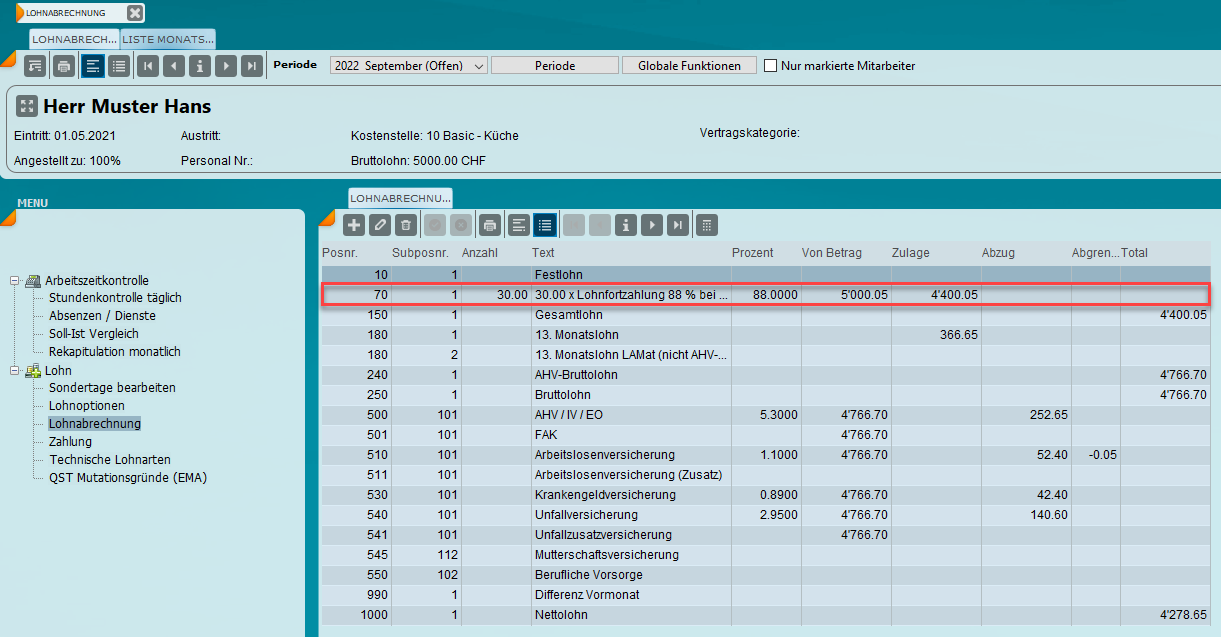Screen dimensions: 1221x637
Task: Select the Lohnfortzahlung 88 % row
Action: point(630,295)
